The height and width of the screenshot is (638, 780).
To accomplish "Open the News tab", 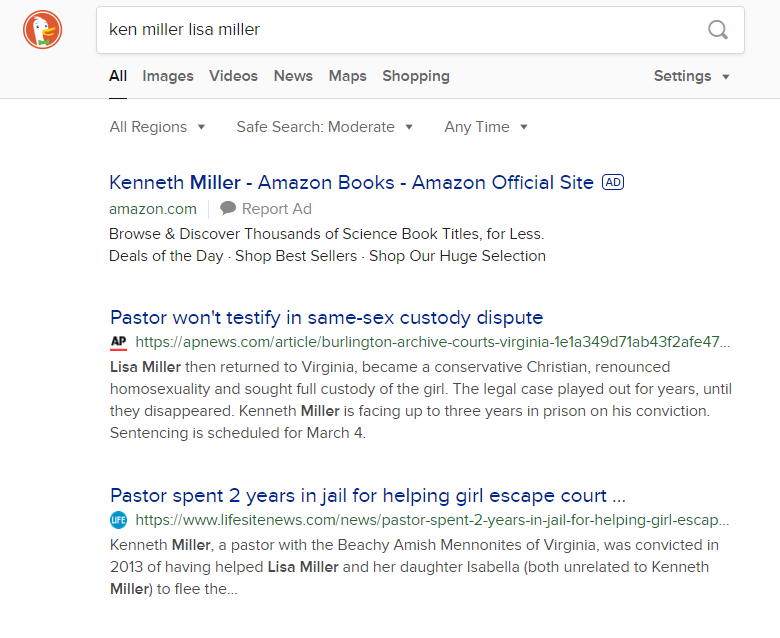I will pos(293,76).
